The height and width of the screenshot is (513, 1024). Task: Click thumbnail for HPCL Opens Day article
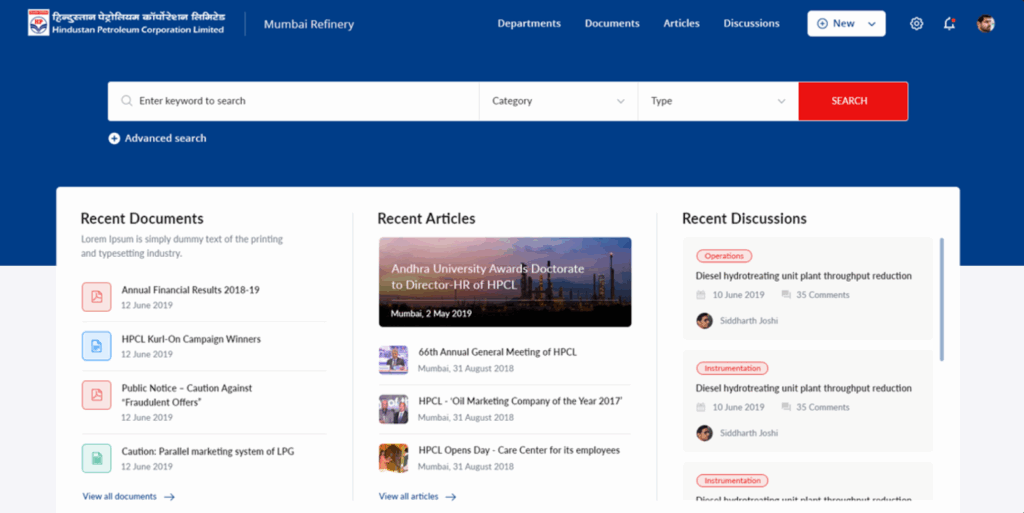point(393,458)
